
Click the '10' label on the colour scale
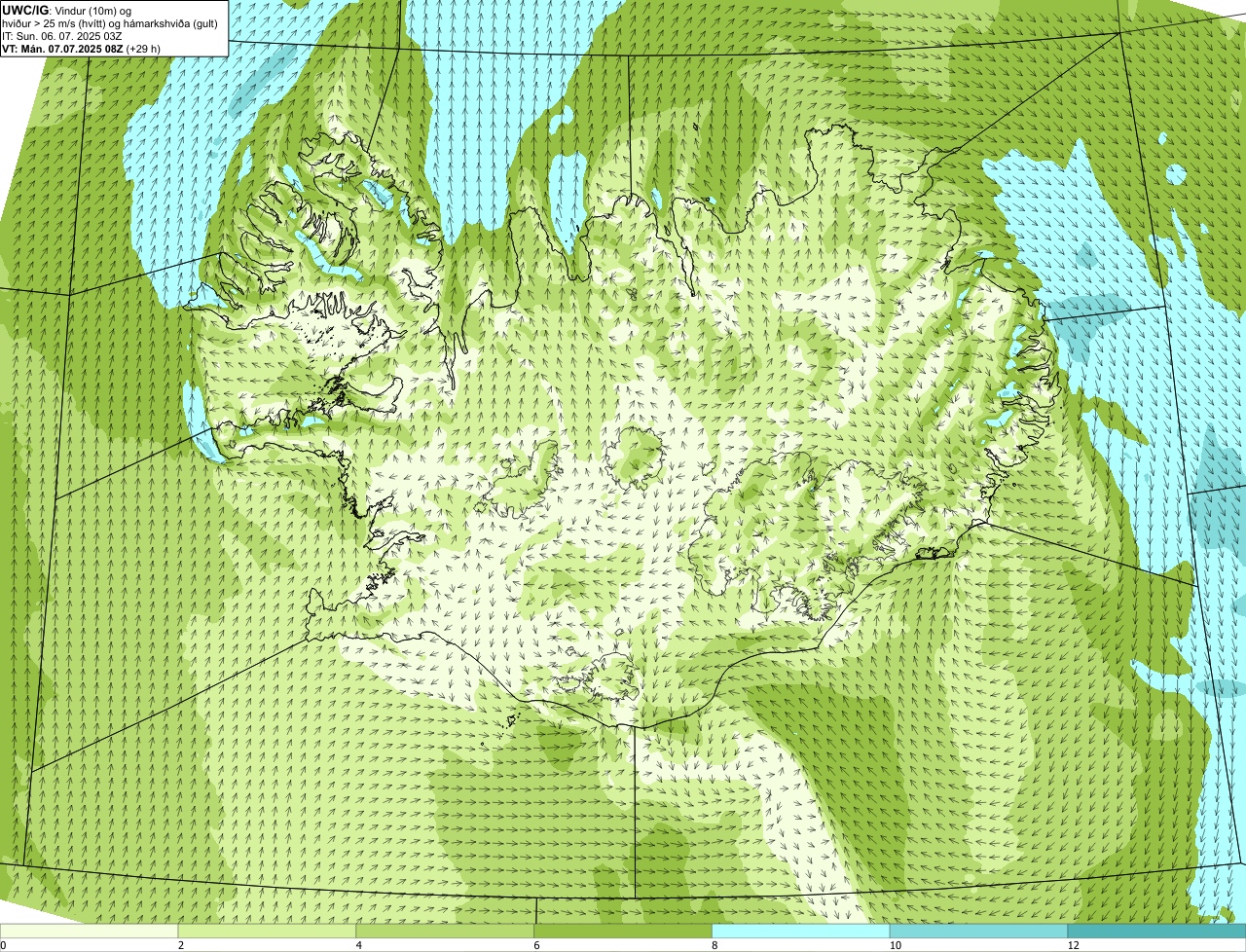(x=895, y=945)
